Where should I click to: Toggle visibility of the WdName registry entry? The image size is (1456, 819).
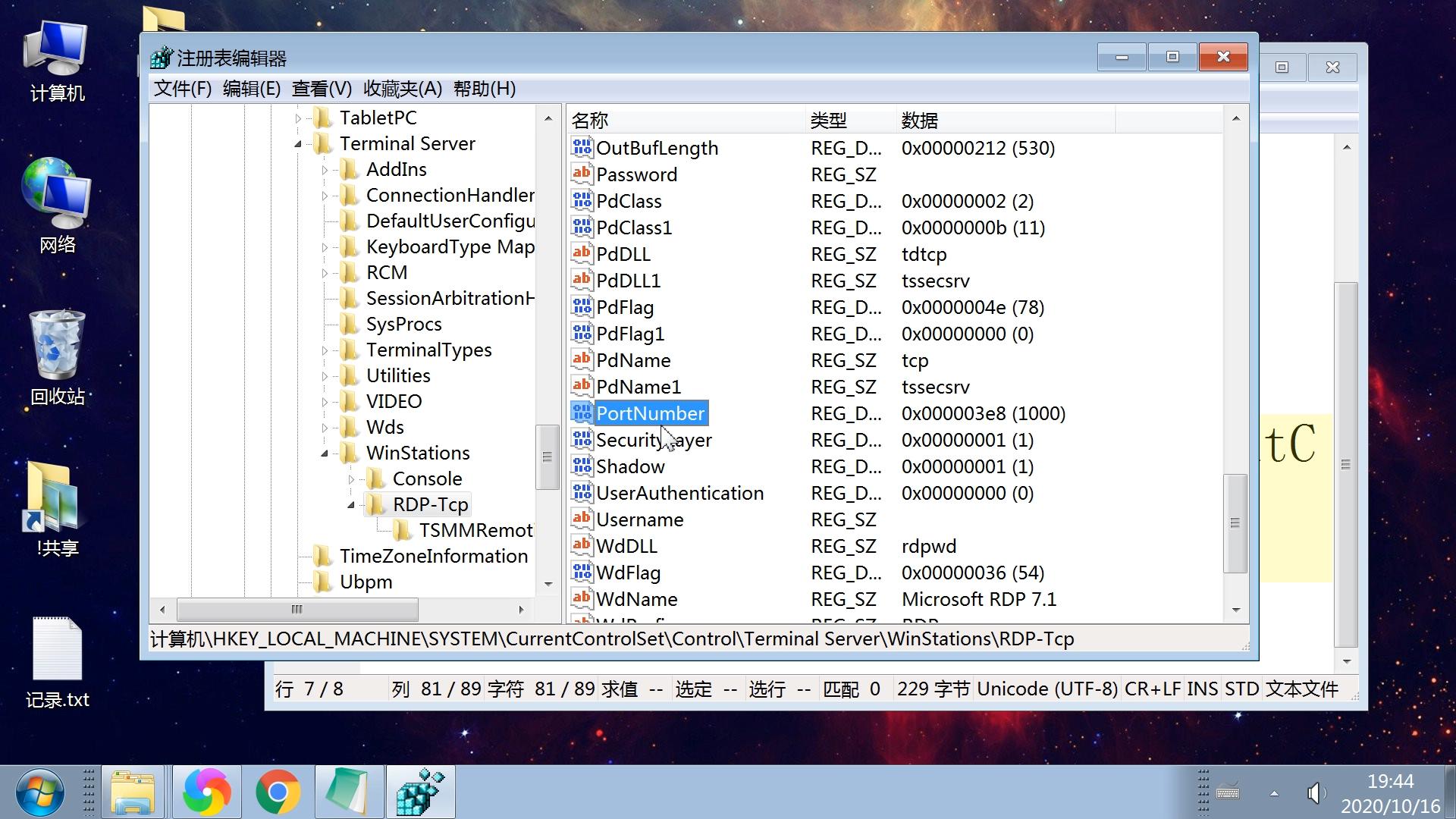(x=635, y=598)
